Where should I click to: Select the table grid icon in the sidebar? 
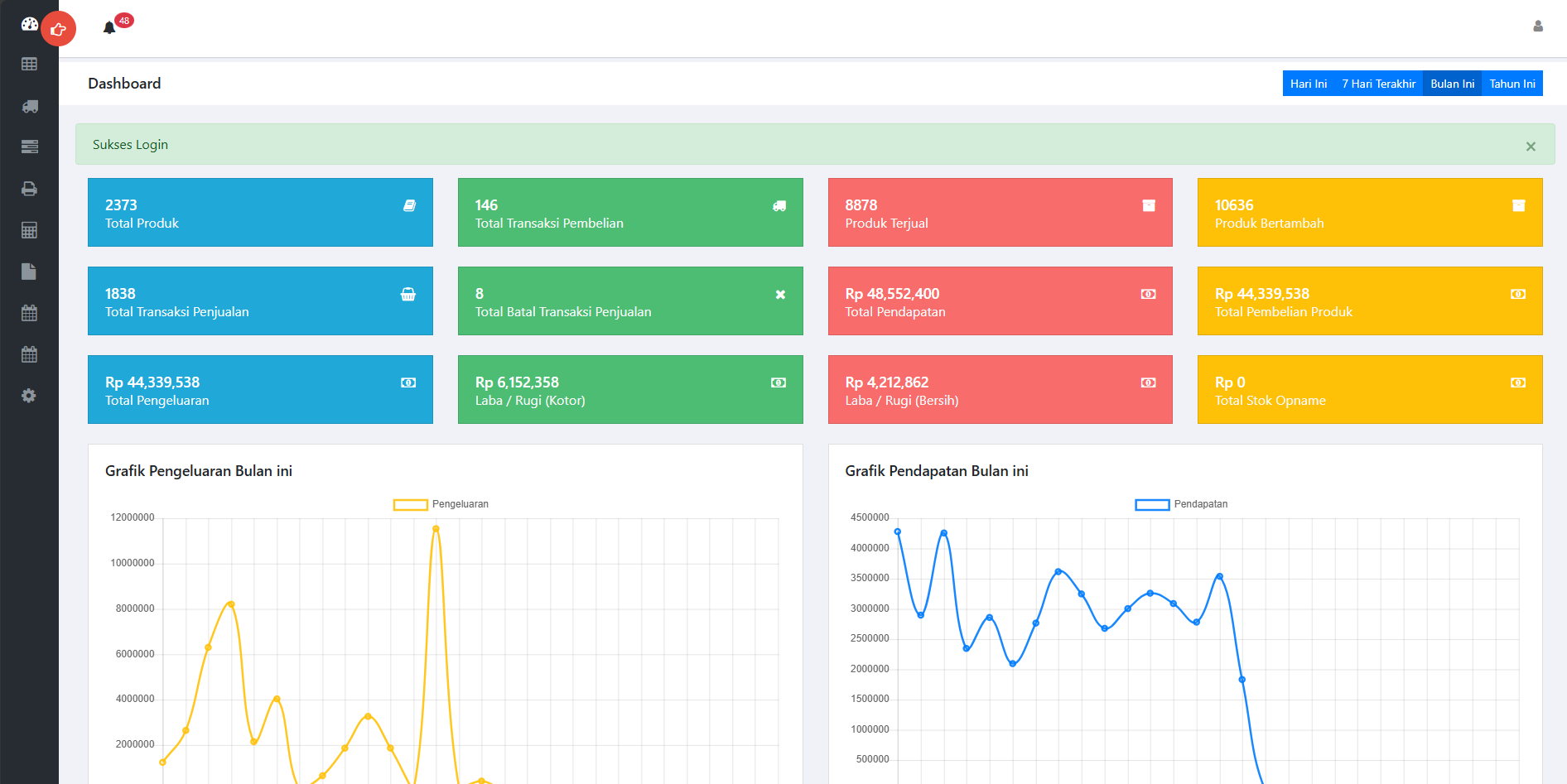tap(29, 65)
